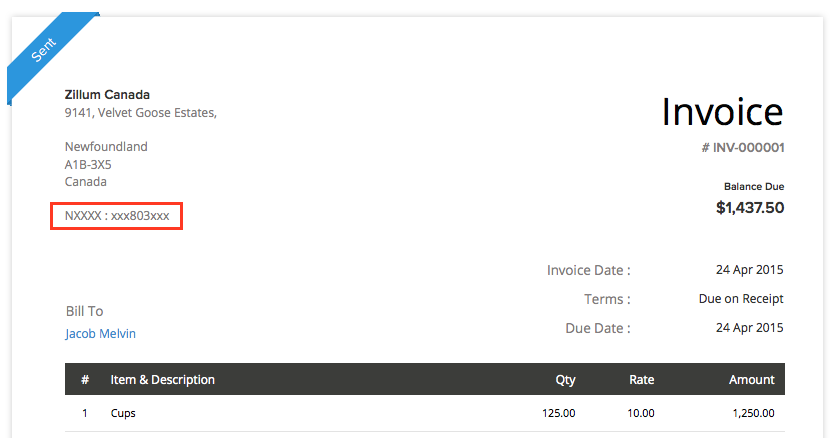This screenshot has height=438, width=836.
Task: Click the Qty column header
Action: (x=565, y=380)
